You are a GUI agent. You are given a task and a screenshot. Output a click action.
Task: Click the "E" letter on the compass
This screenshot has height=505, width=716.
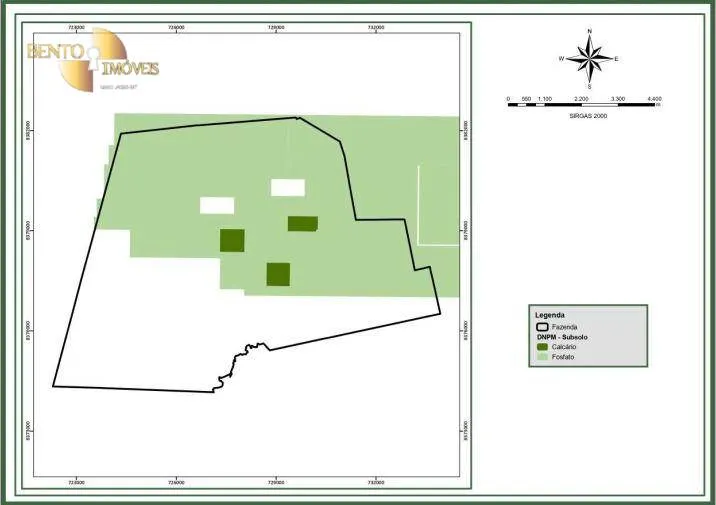tap(616, 59)
